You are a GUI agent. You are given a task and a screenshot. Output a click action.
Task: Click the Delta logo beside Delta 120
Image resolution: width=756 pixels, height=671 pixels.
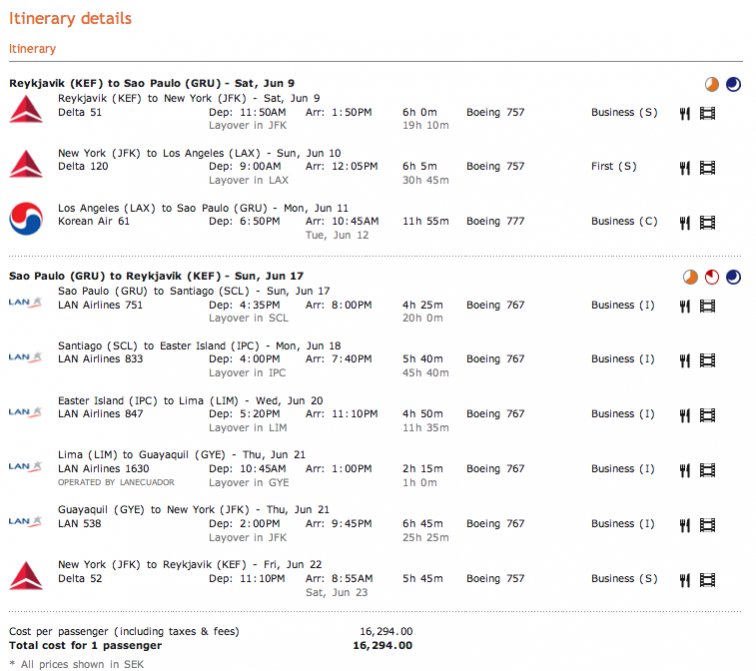click(23, 163)
